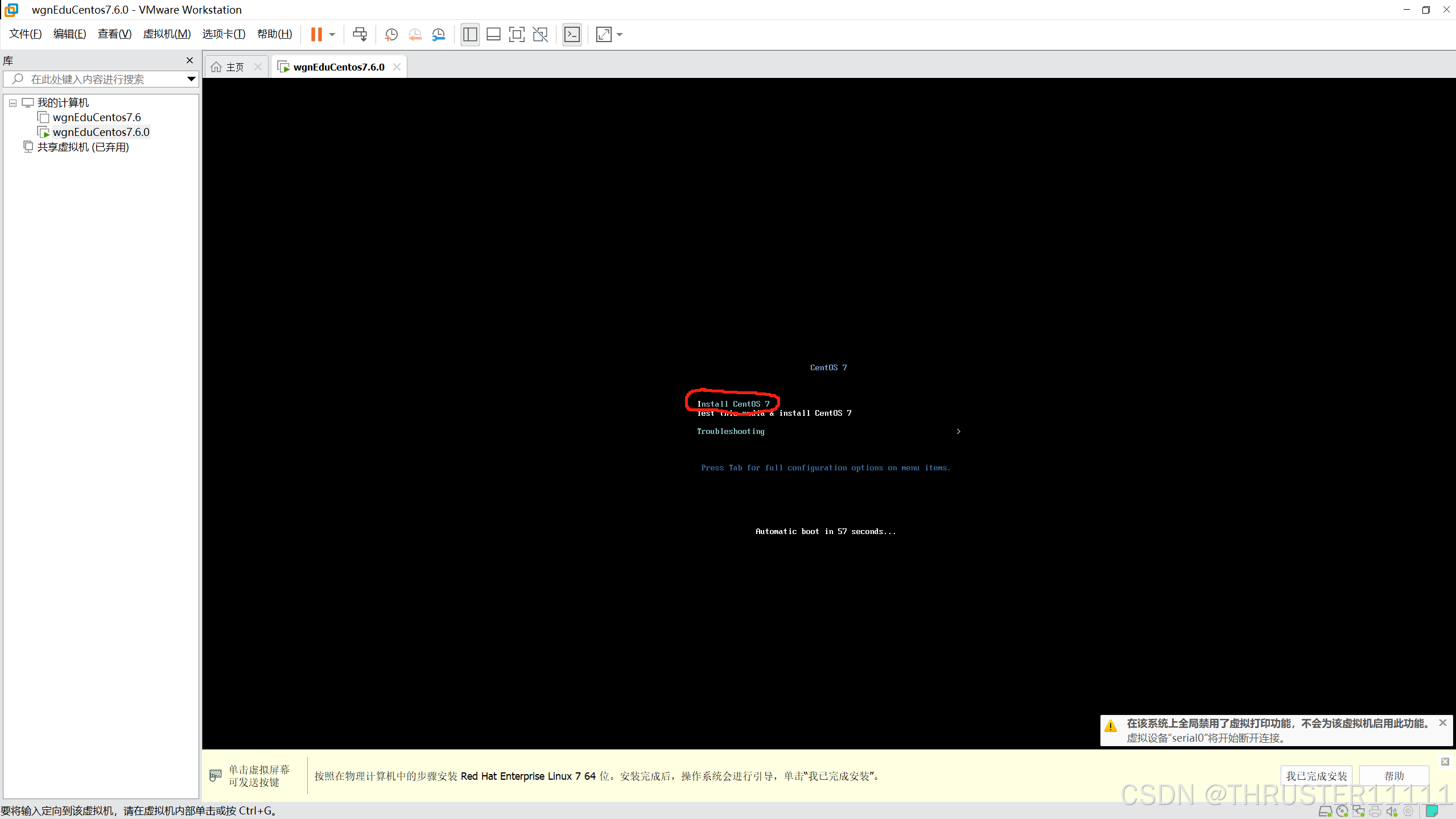Select the wgnEduCentos7.6.0 tab
Screen dimensions: 1456x819
(339, 67)
